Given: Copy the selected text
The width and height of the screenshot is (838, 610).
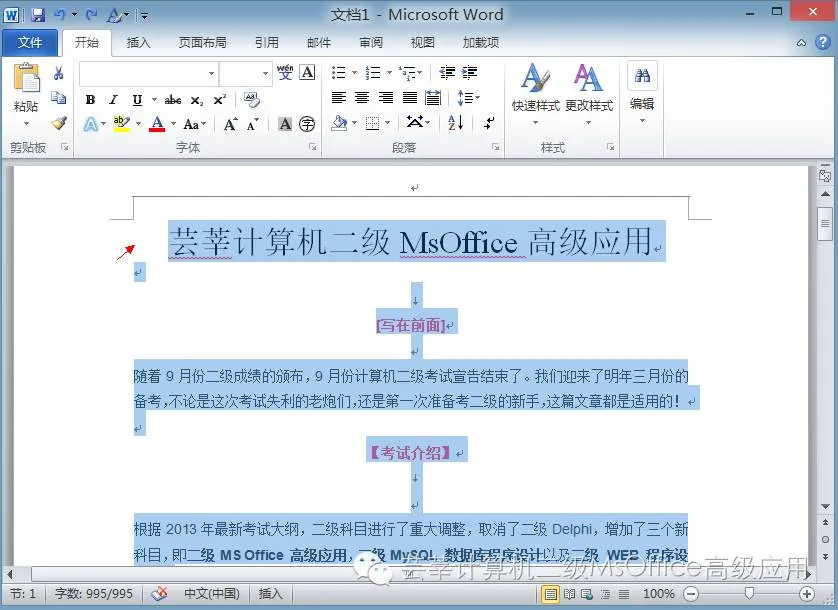Looking at the screenshot, I should point(58,98).
